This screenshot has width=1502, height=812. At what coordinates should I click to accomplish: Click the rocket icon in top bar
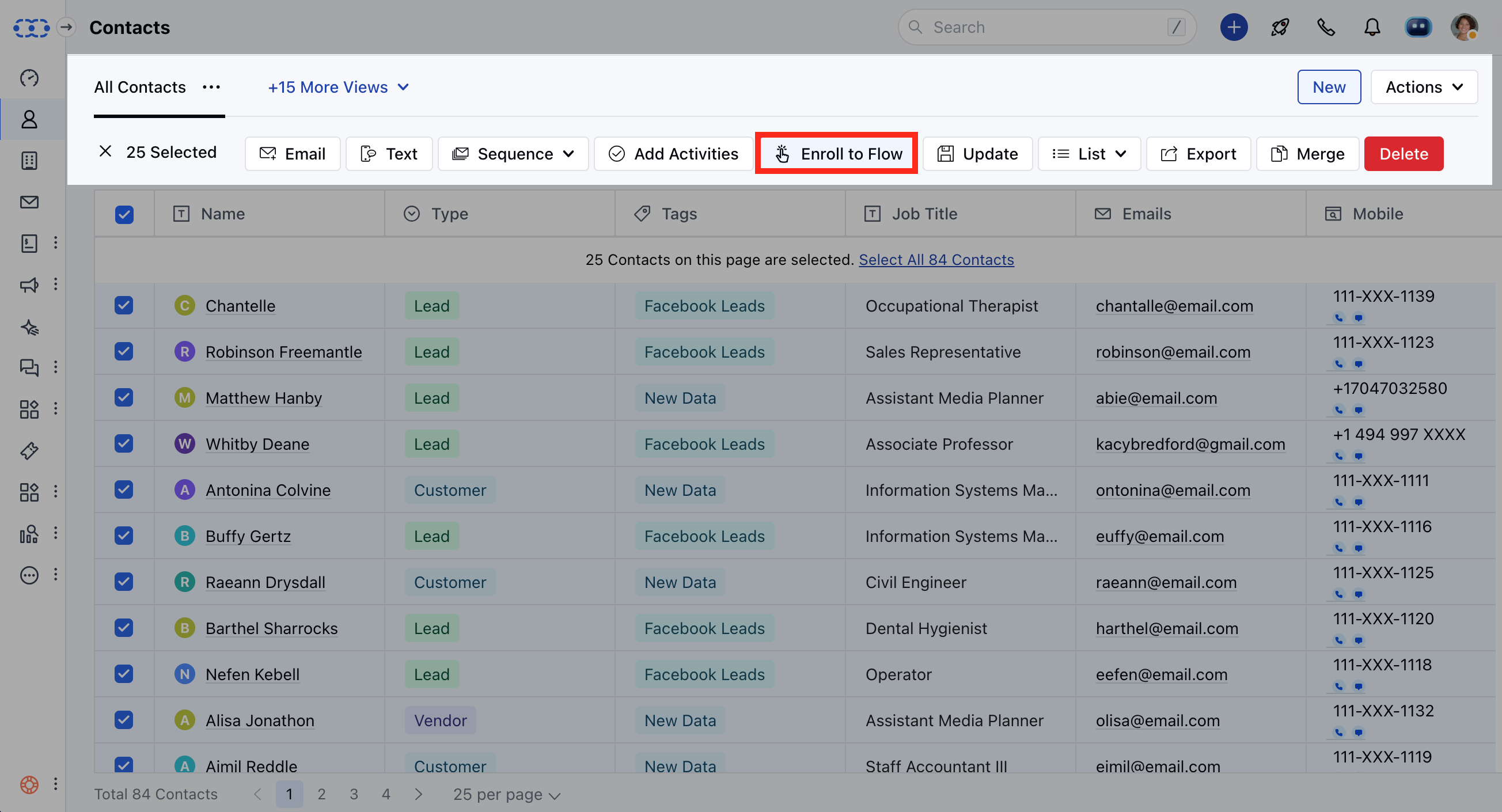pos(1280,28)
